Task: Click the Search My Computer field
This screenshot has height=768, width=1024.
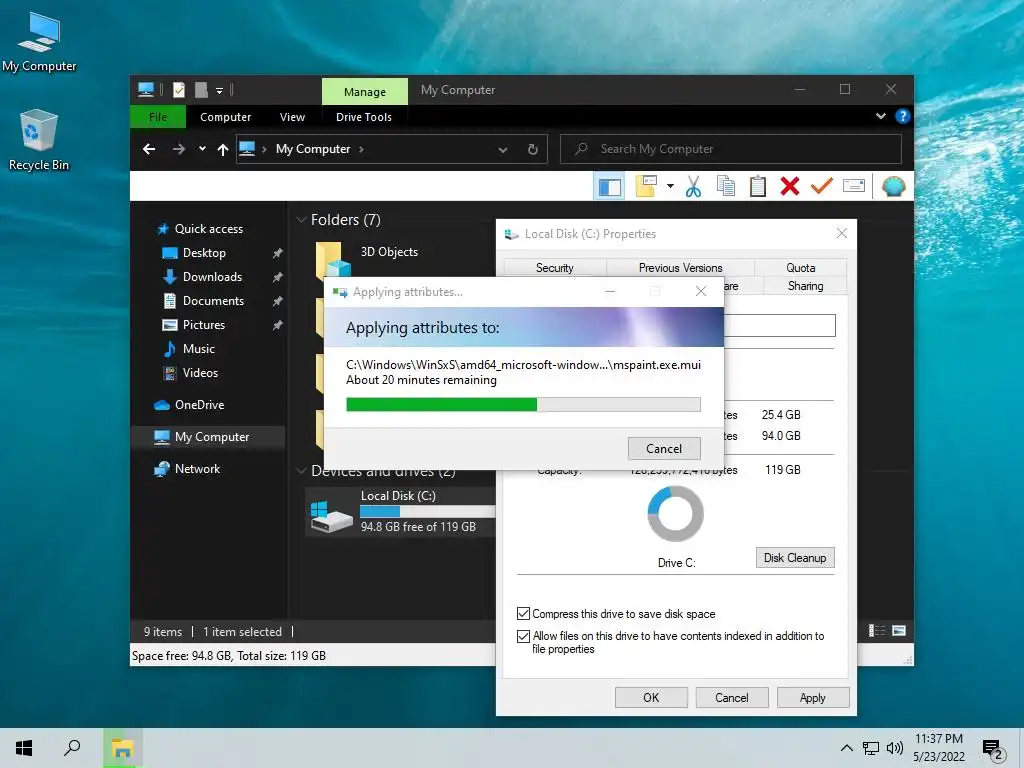Action: coord(731,149)
